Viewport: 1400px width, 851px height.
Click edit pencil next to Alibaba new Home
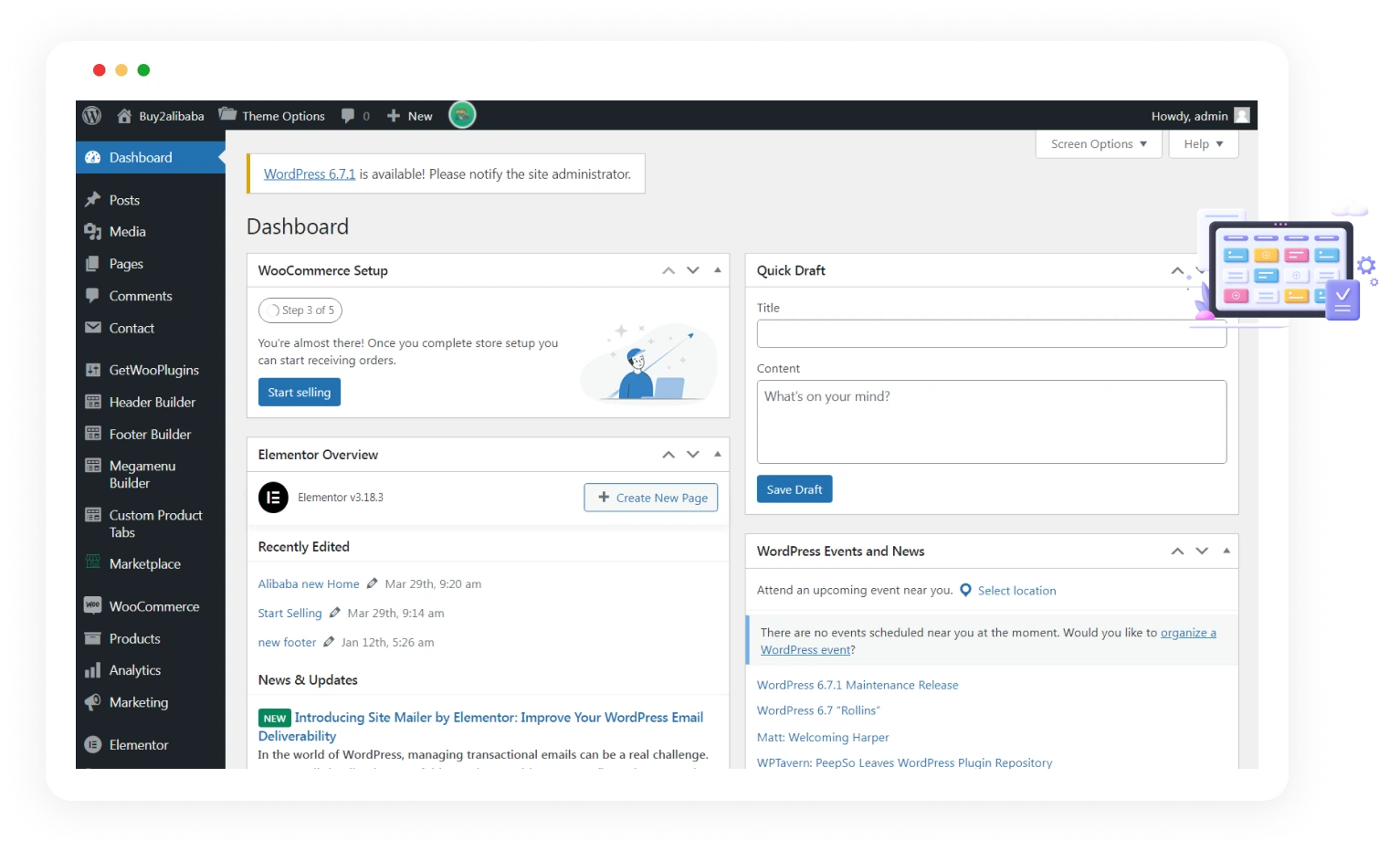[372, 583]
